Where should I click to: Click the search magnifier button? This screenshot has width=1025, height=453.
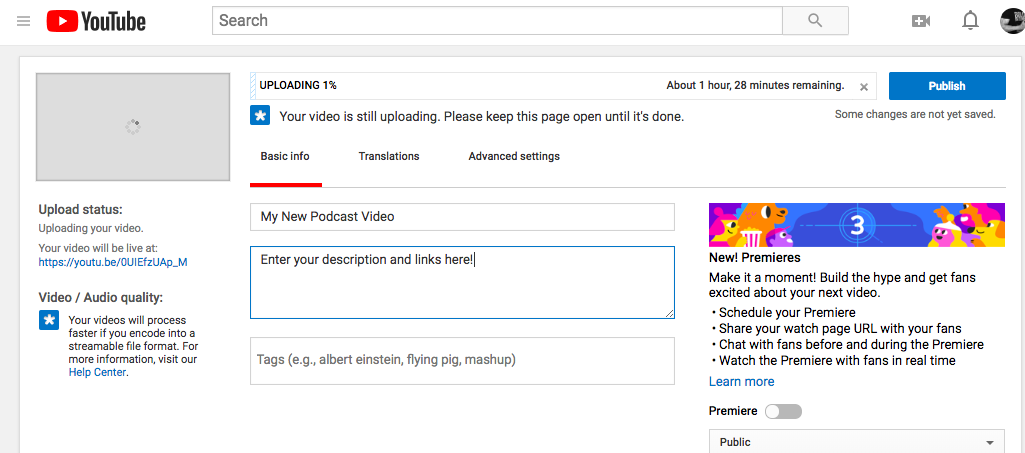click(814, 21)
